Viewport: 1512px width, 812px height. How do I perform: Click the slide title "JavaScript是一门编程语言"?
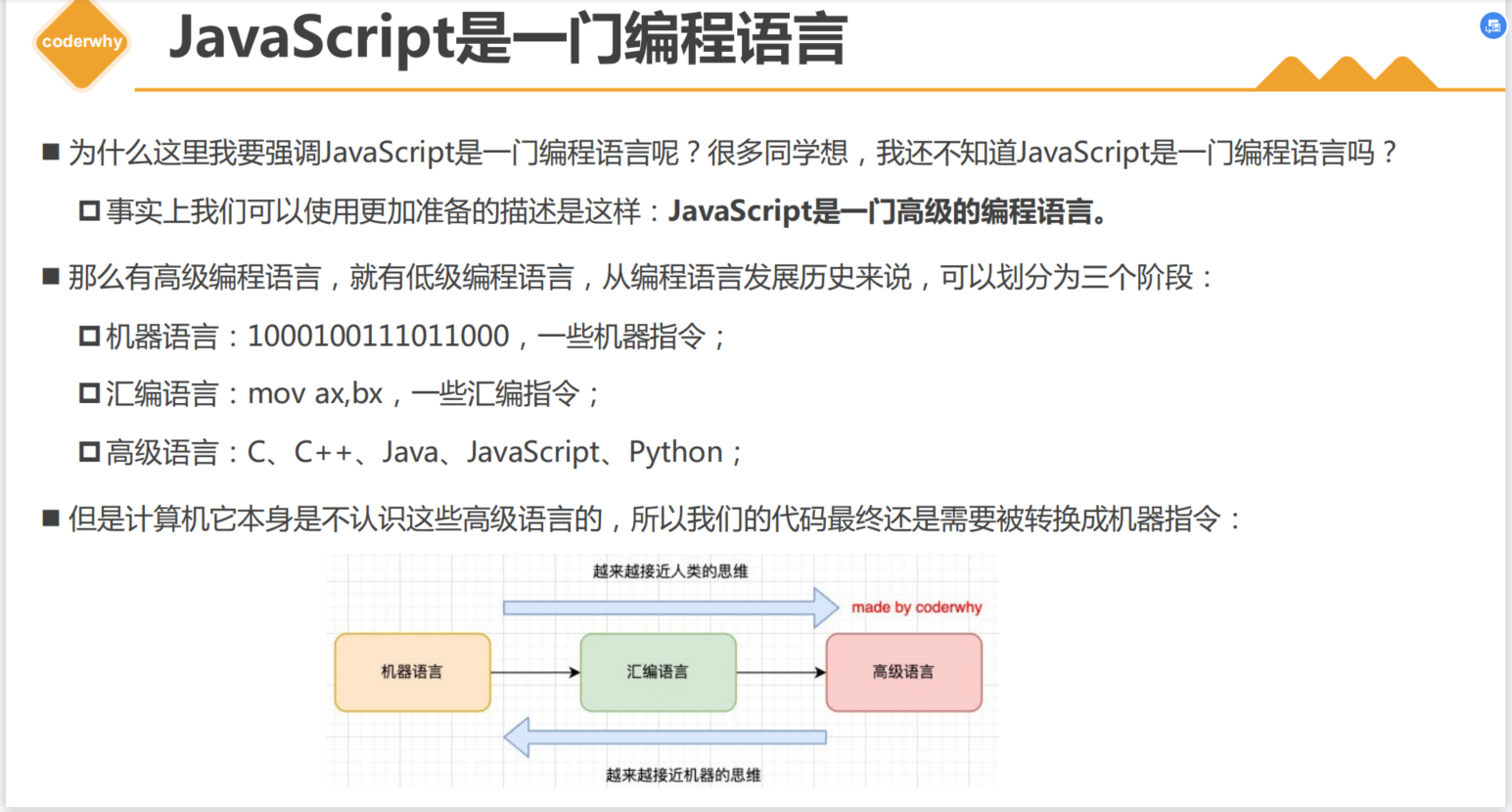508,39
